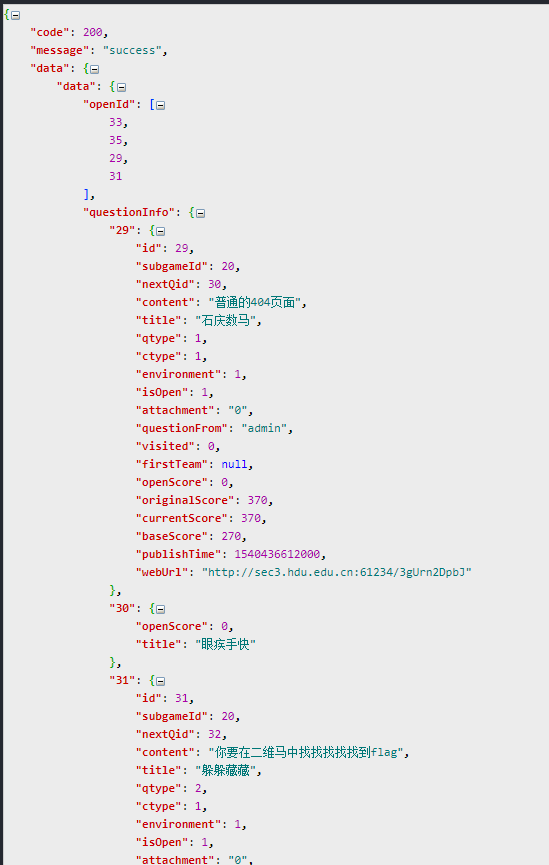
Task: Collapse the "30" question entry
Action: [161, 610]
